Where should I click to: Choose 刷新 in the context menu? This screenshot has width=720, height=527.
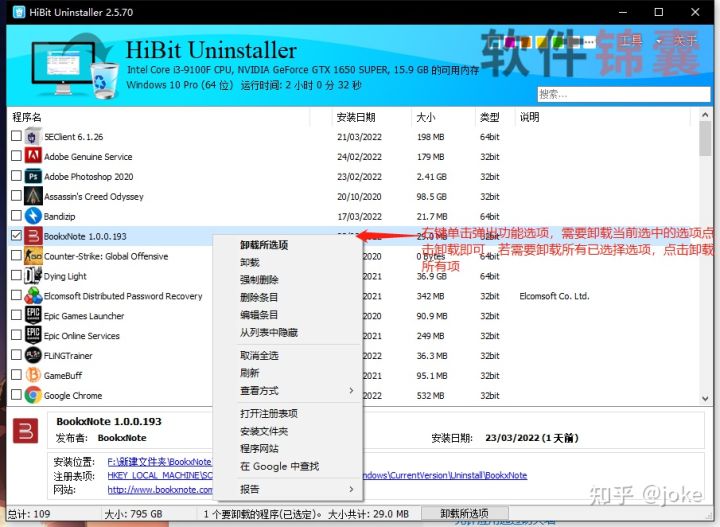point(288,373)
